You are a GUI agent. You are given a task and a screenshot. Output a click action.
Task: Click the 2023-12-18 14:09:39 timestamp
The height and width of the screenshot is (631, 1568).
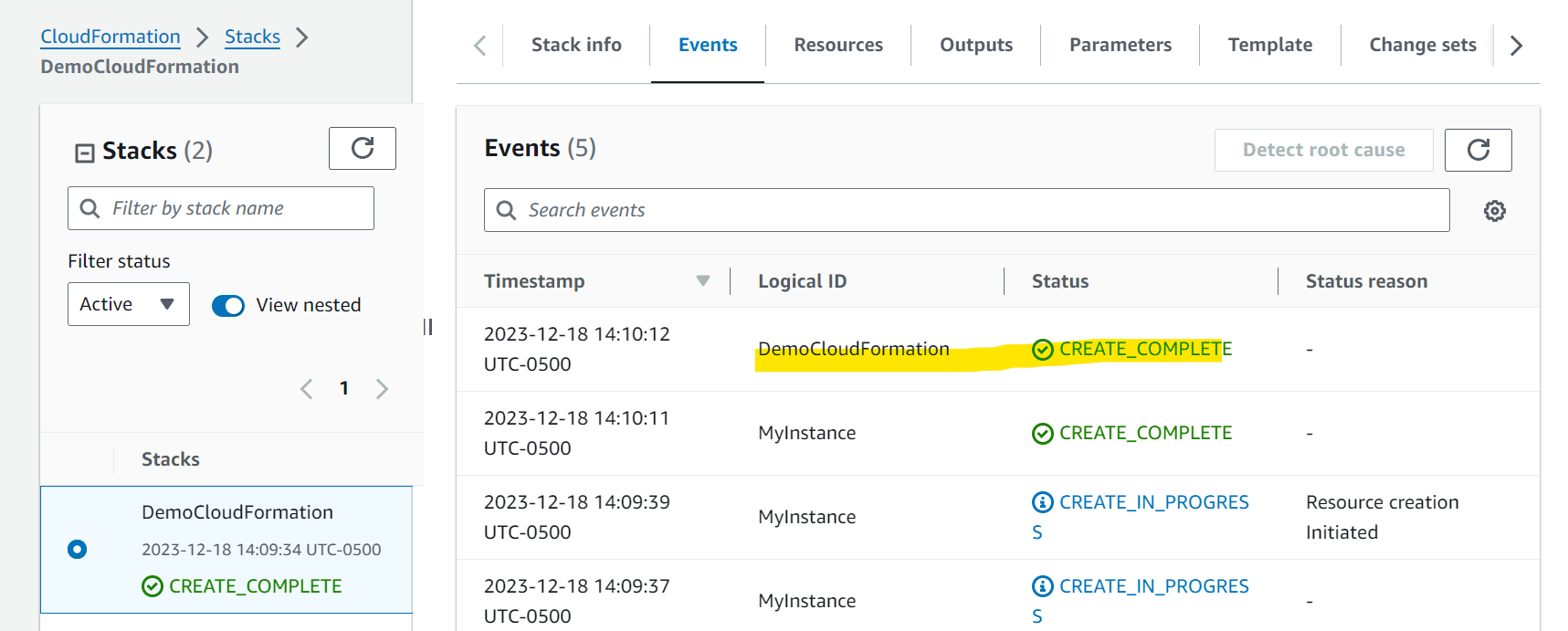pos(577,517)
